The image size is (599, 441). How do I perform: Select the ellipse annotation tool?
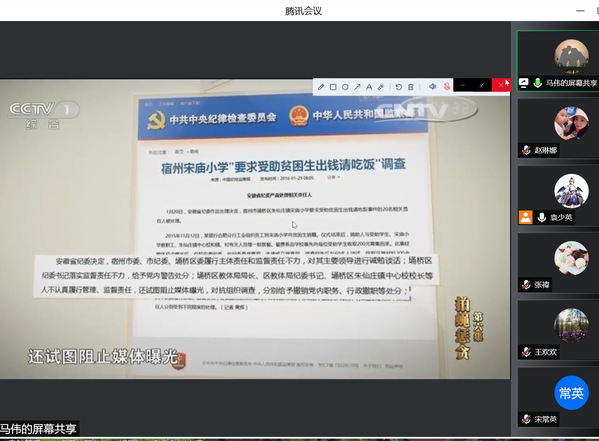(x=345, y=87)
